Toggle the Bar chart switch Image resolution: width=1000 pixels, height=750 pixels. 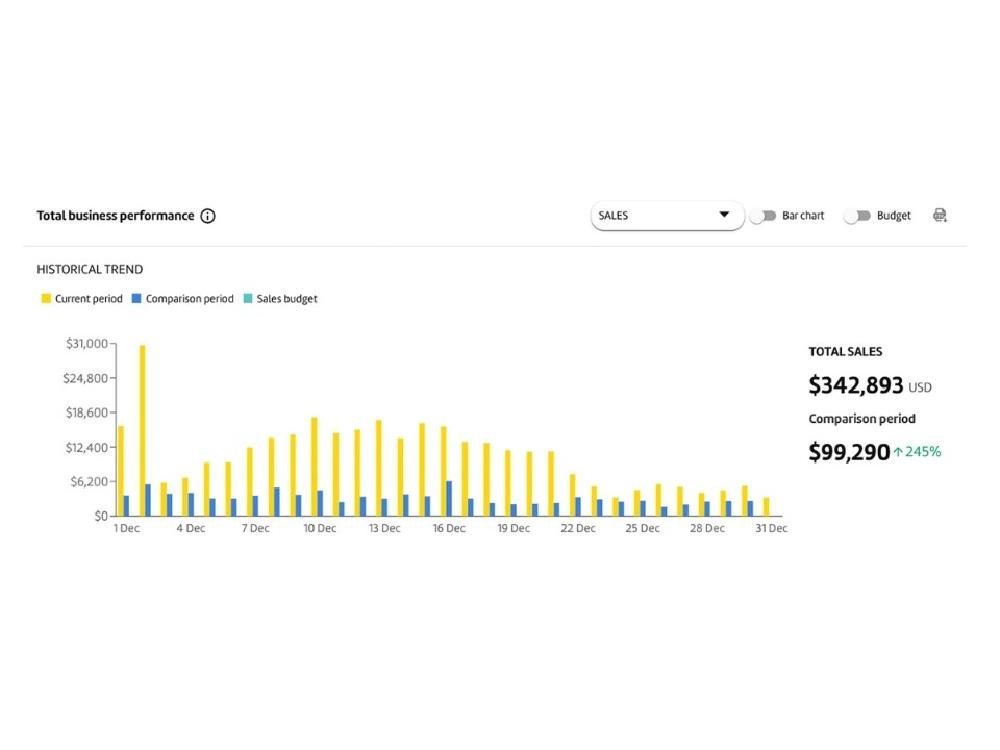click(763, 216)
